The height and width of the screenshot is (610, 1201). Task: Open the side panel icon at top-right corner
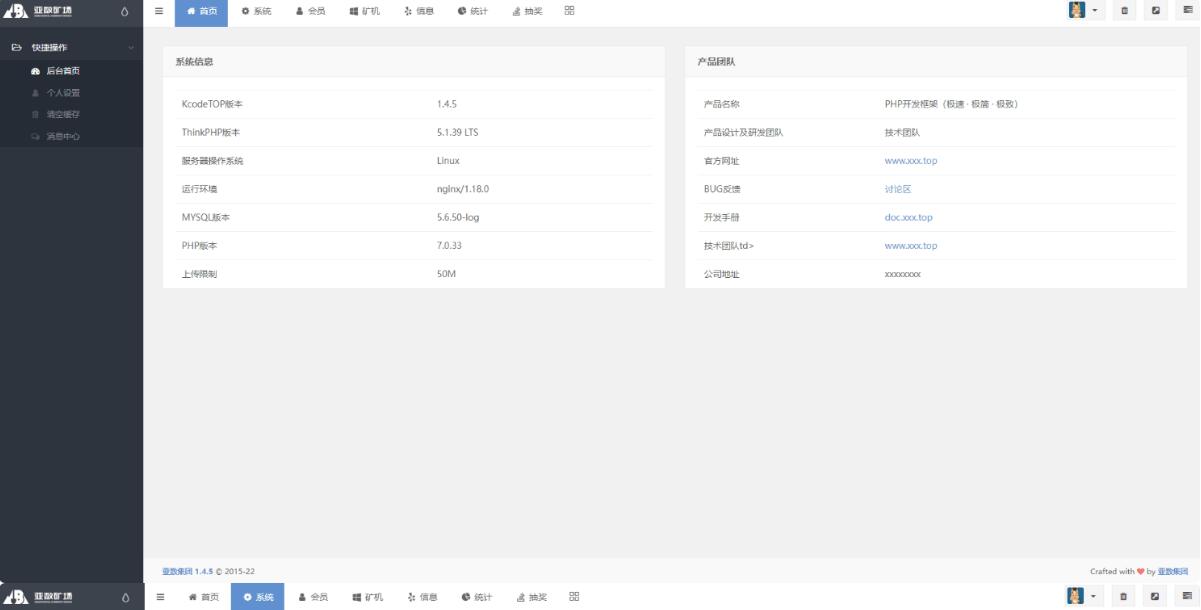(x=1186, y=12)
